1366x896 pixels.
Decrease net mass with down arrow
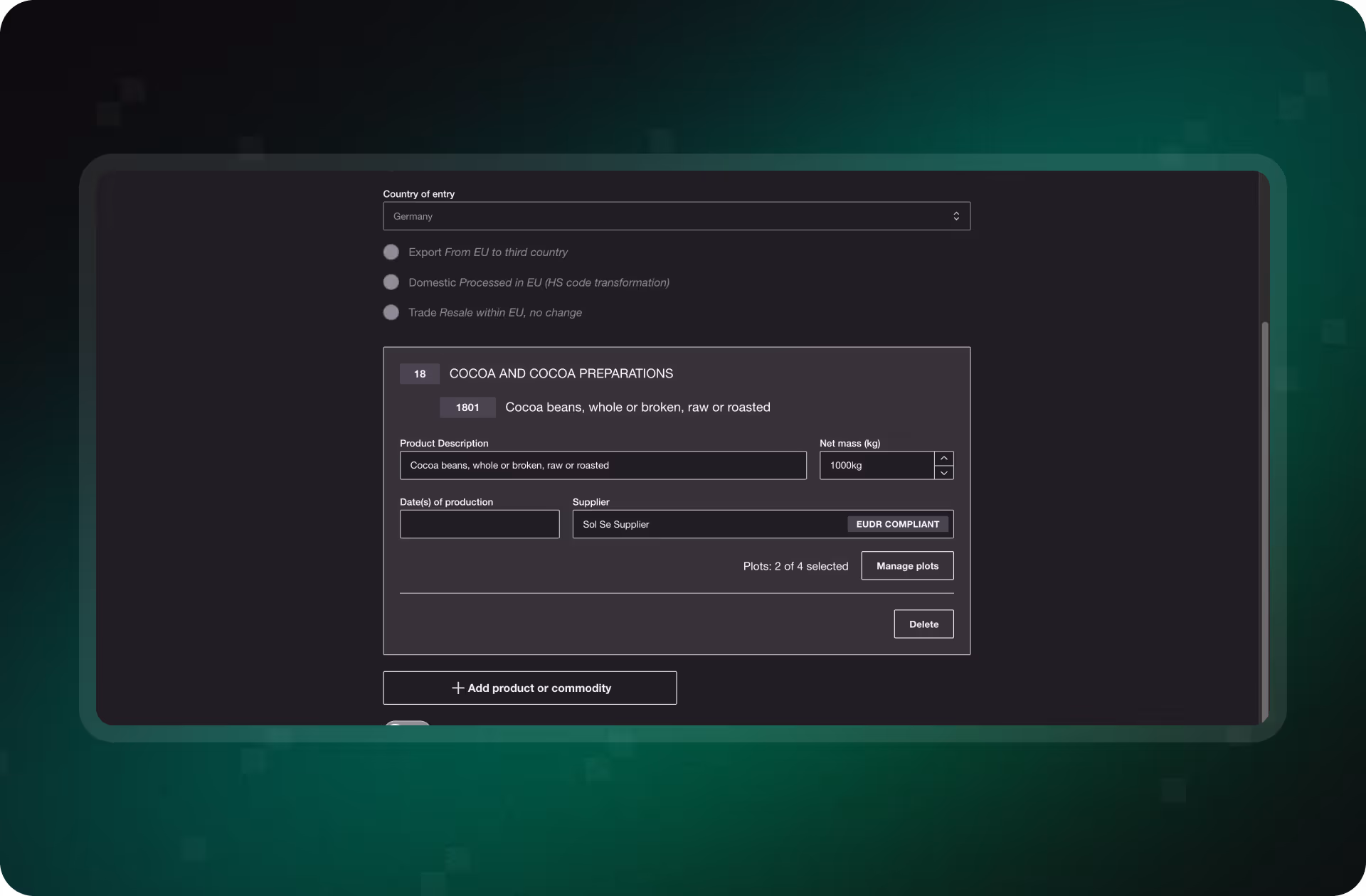(944, 473)
